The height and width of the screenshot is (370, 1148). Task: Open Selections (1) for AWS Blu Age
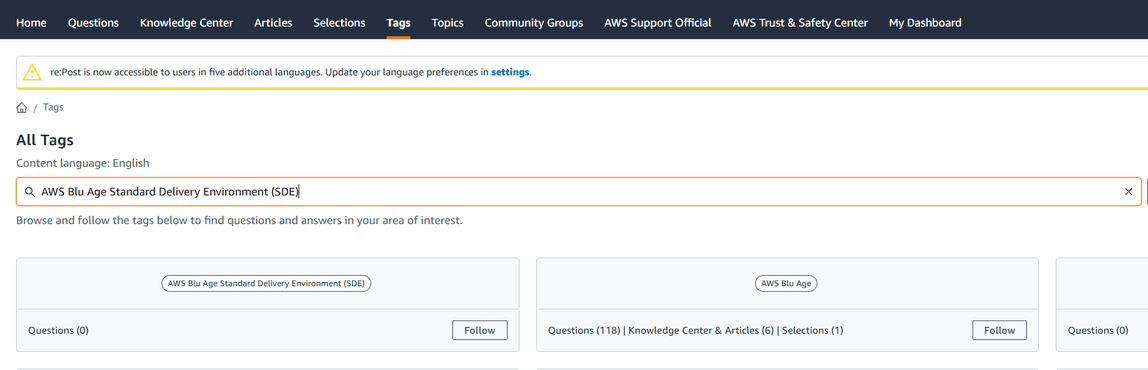click(813, 330)
